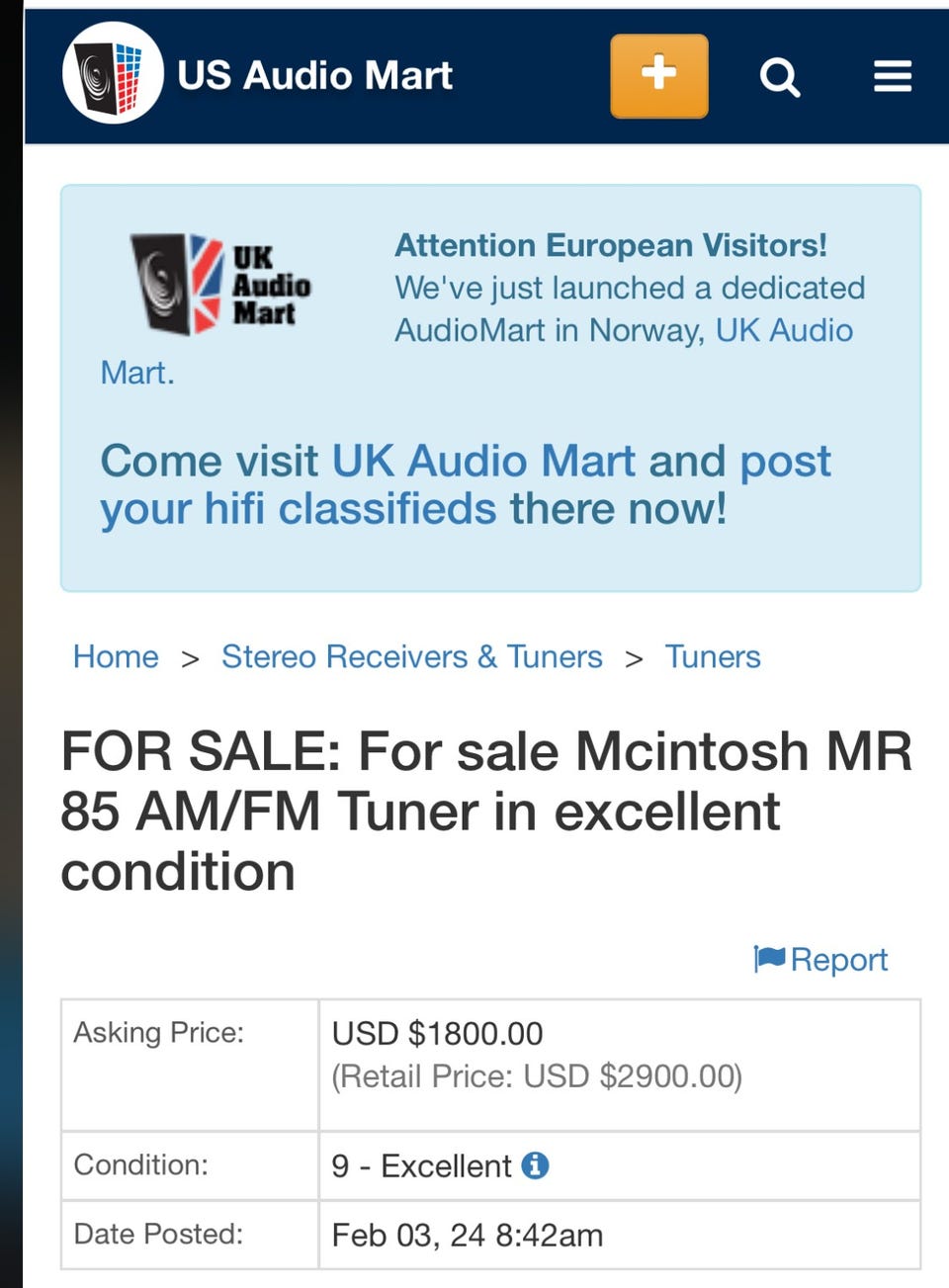Image resolution: width=949 pixels, height=1288 pixels.
Task: Open Stereo Receivers & Tuners breadcrumb
Action: (411, 656)
